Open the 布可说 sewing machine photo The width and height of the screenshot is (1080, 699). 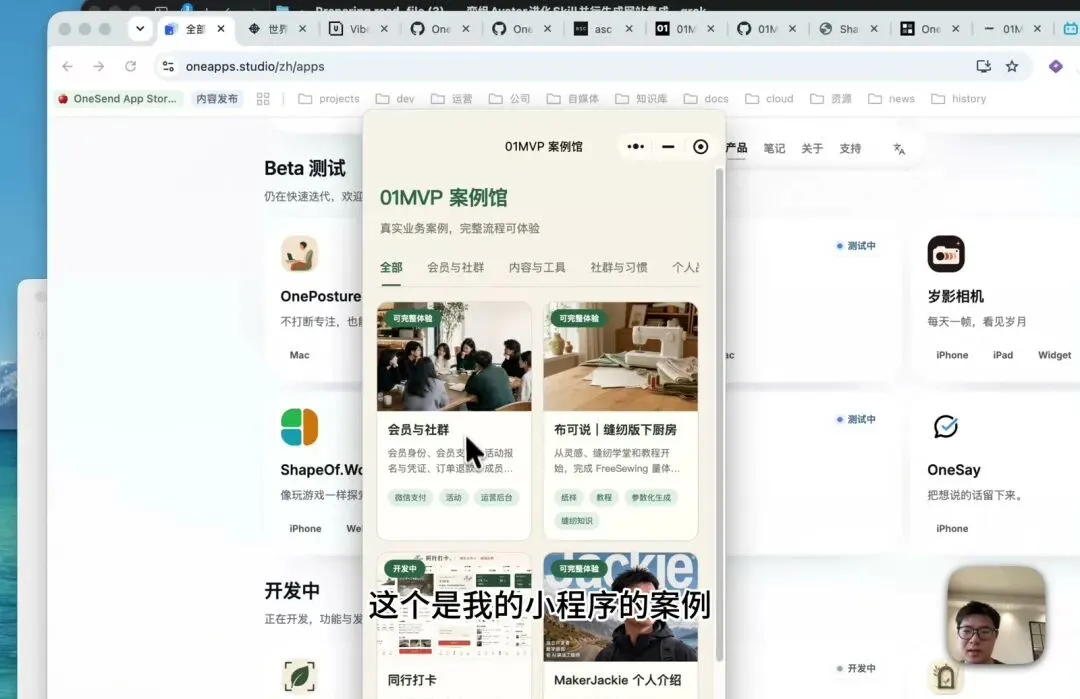click(621, 356)
